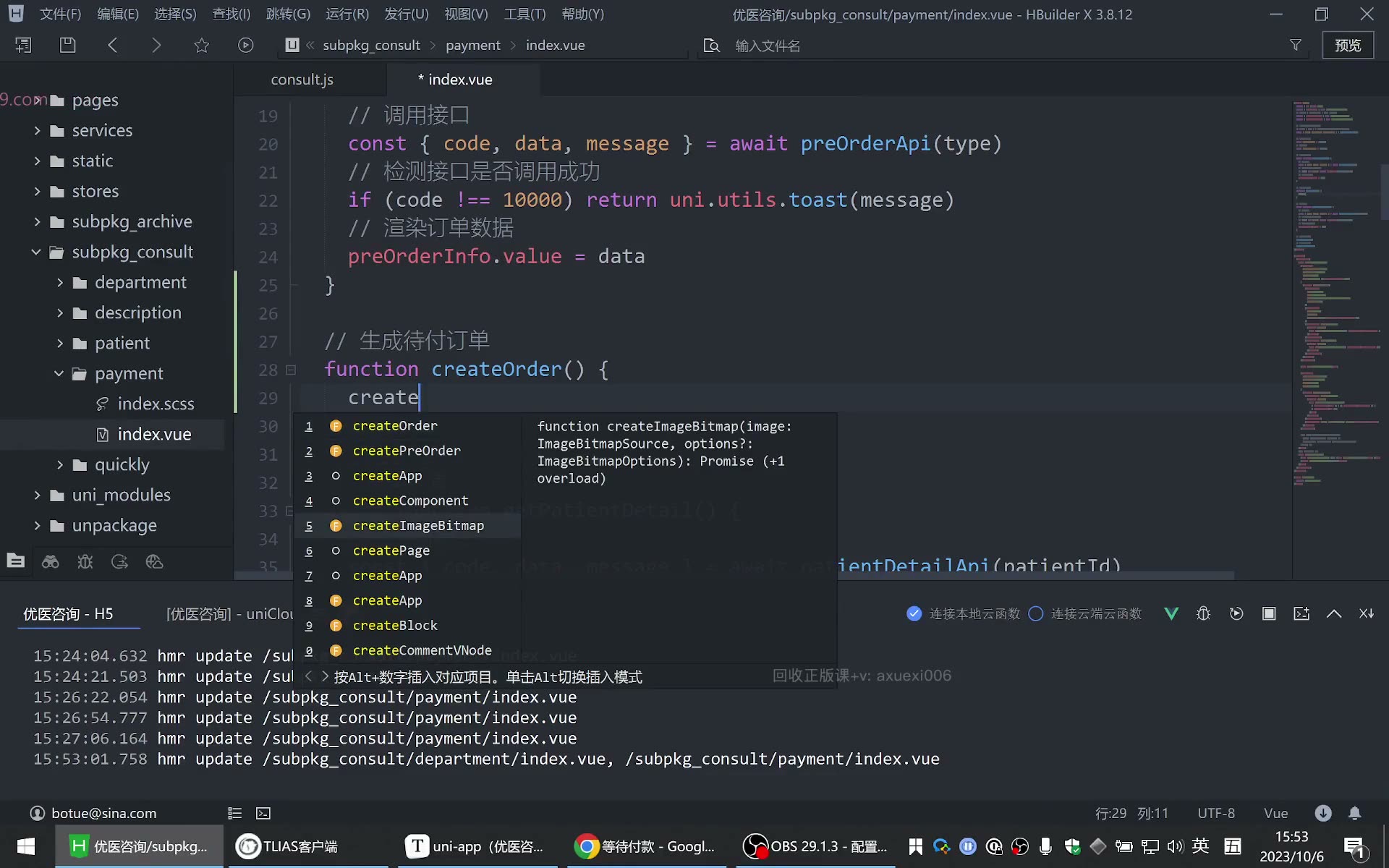Switch to the consult.js tab
Image resolution: width=1389 pixels, height=868 pixels.
pos(302,80)
